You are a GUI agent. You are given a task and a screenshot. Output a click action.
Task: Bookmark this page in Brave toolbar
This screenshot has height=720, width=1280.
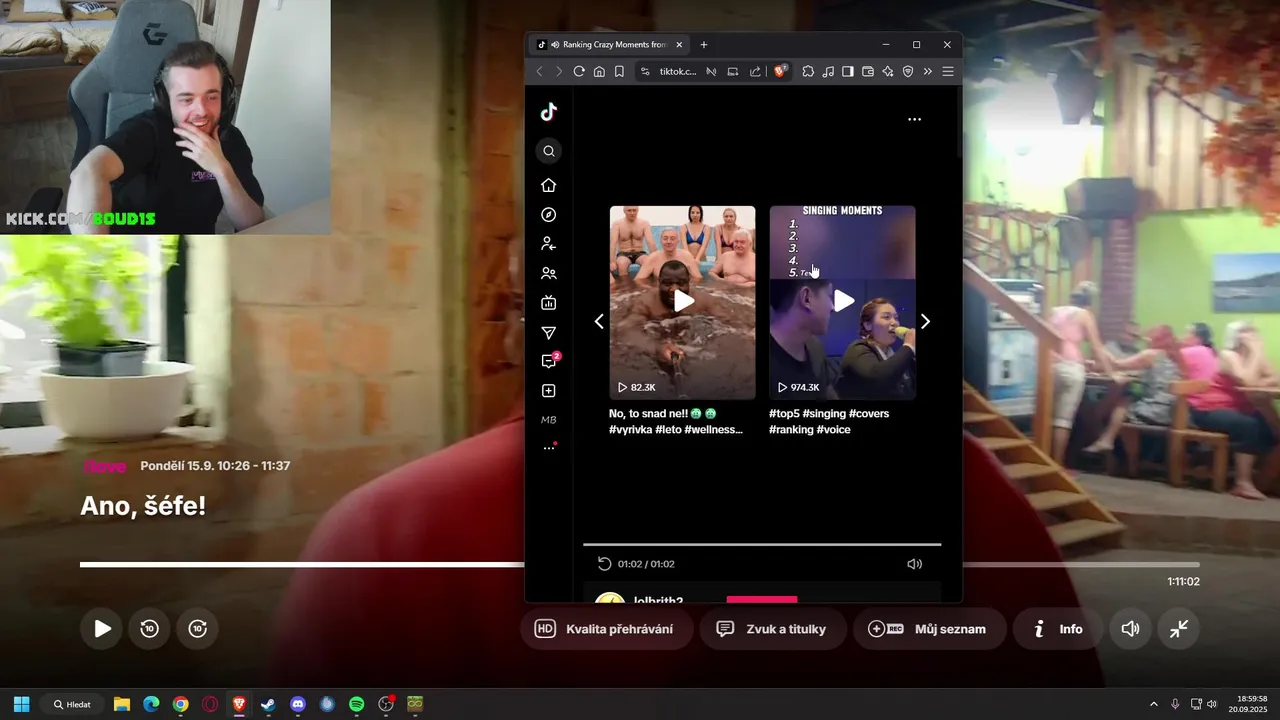(x=619, y=71)
